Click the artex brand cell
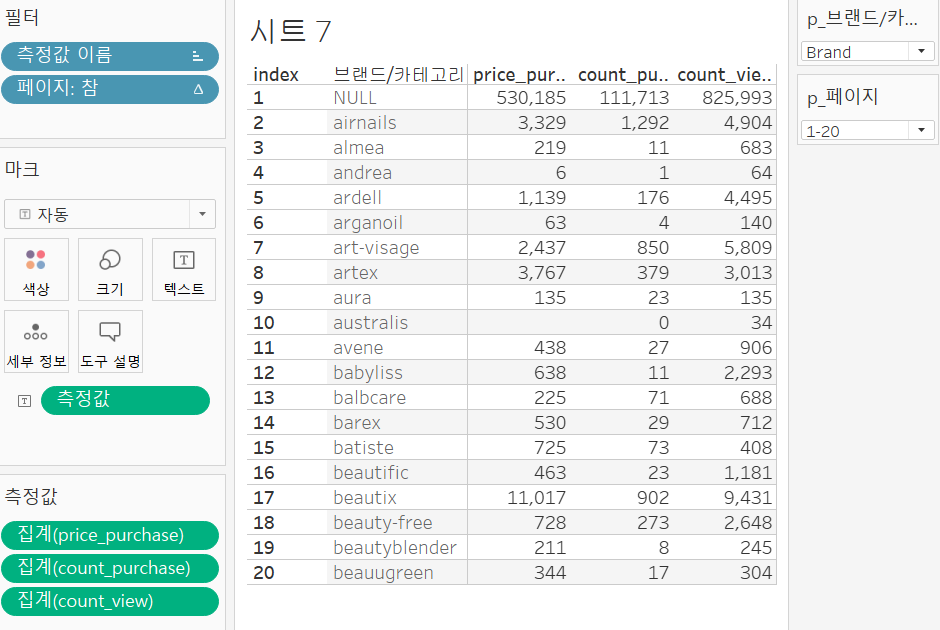This screenshot has width=940, height=630. 355,273
